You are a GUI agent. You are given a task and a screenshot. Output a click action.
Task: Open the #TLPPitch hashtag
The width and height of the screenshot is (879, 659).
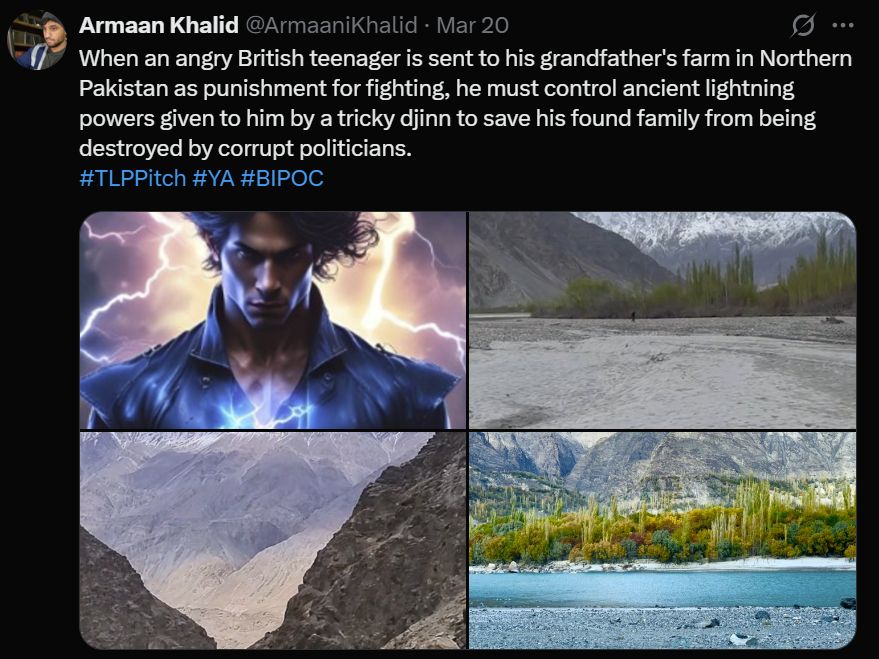132,178
